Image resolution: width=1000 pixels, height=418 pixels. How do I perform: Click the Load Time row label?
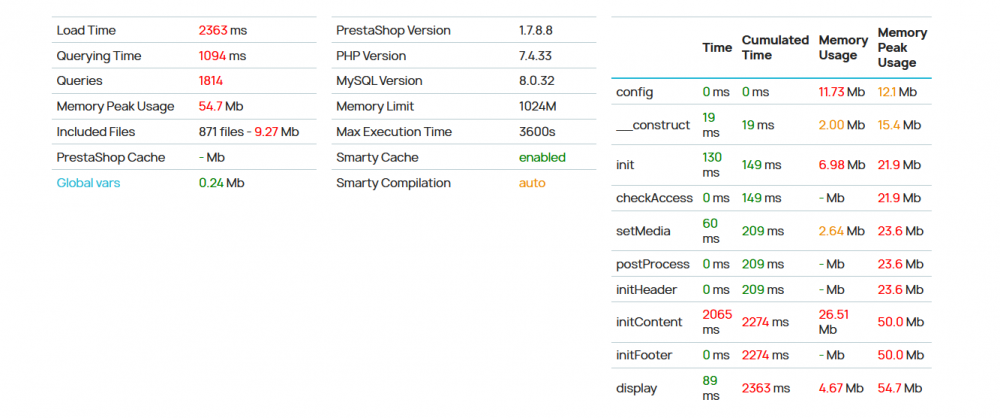click(x=85, y=31)
